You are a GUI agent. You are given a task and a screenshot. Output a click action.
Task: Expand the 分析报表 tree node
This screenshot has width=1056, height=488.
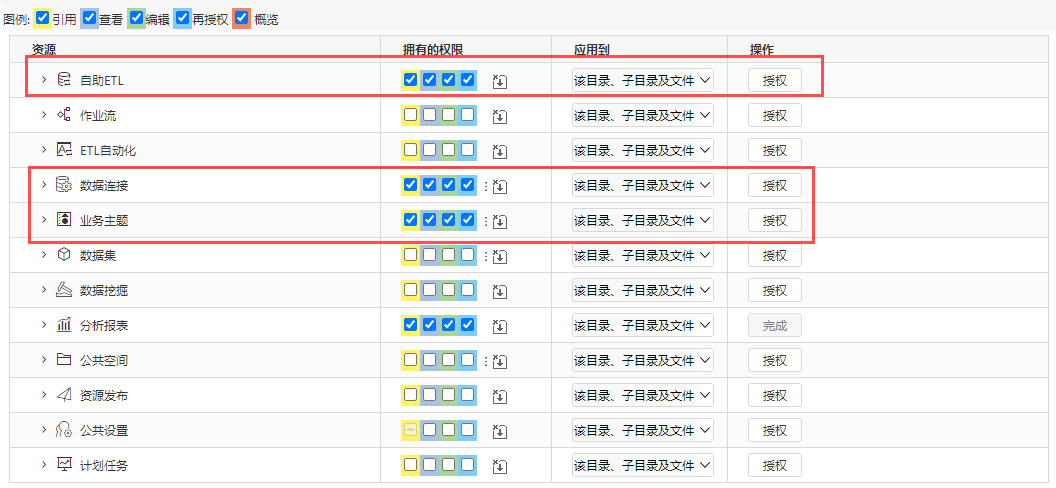pos(44,326)
